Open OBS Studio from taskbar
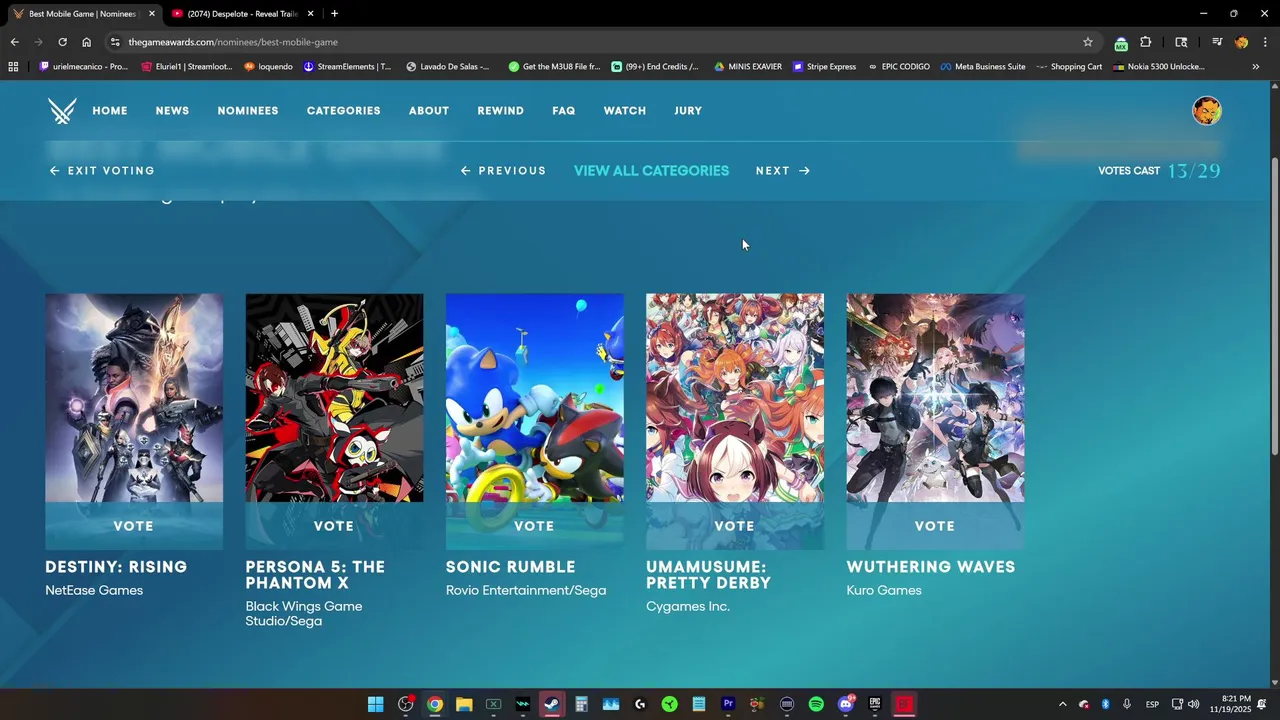 [x=405, y=704]
